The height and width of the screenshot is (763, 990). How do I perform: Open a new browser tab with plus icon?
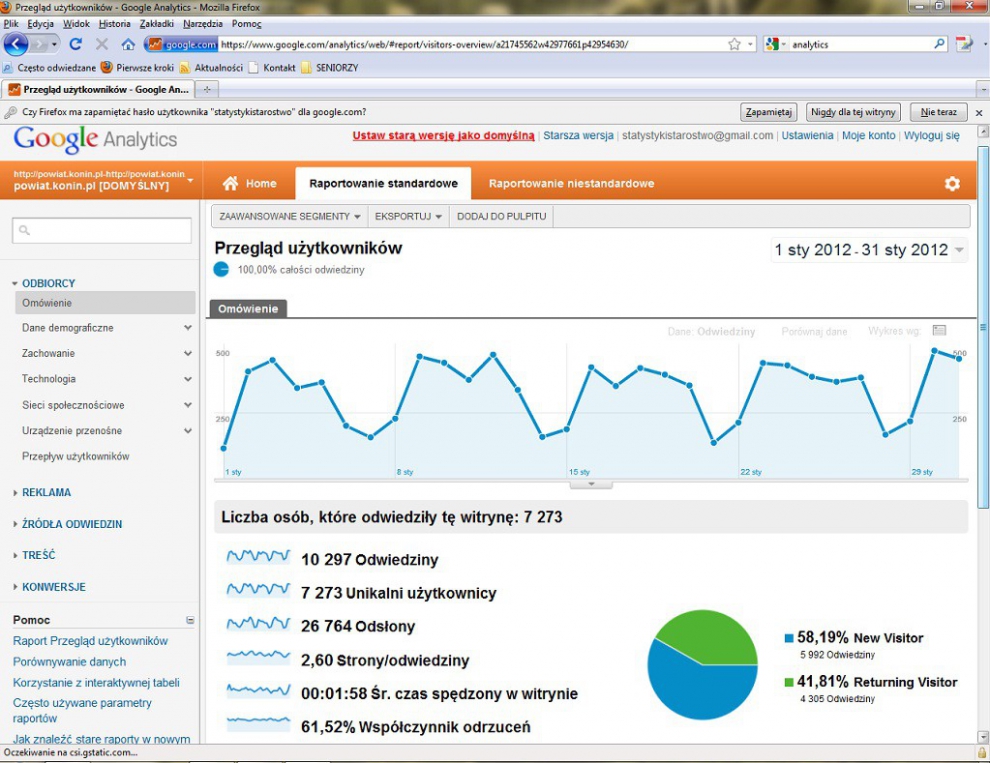coord(207,90)
